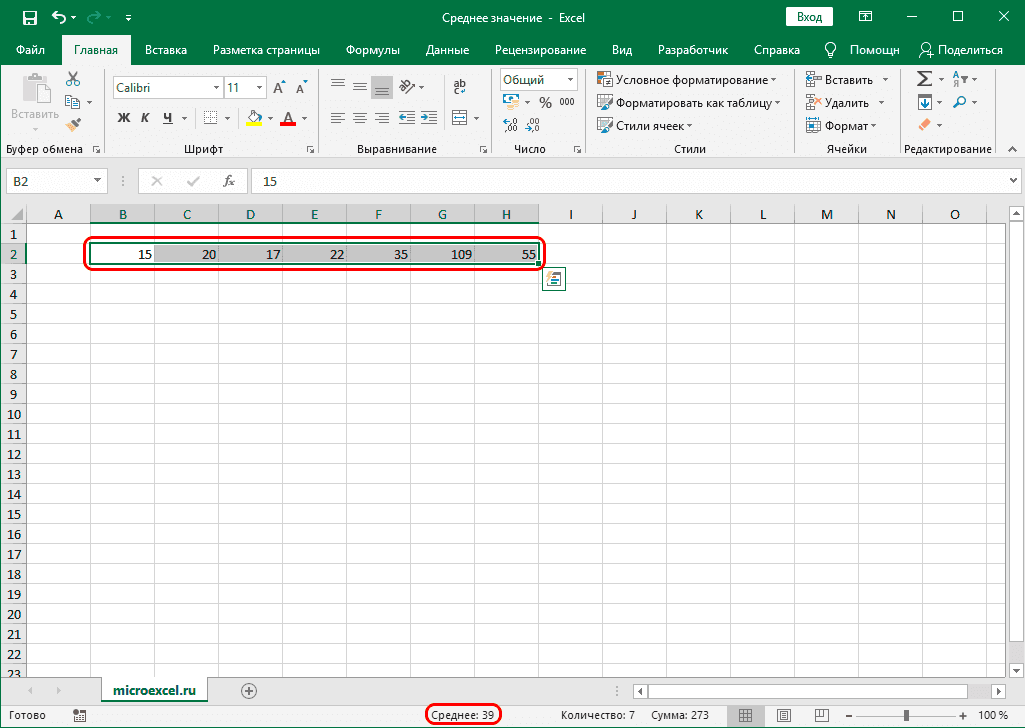Viewport: 1025px width, 728px height.
Task: Open the Общий number format dropdown
Action: [571, 80]
